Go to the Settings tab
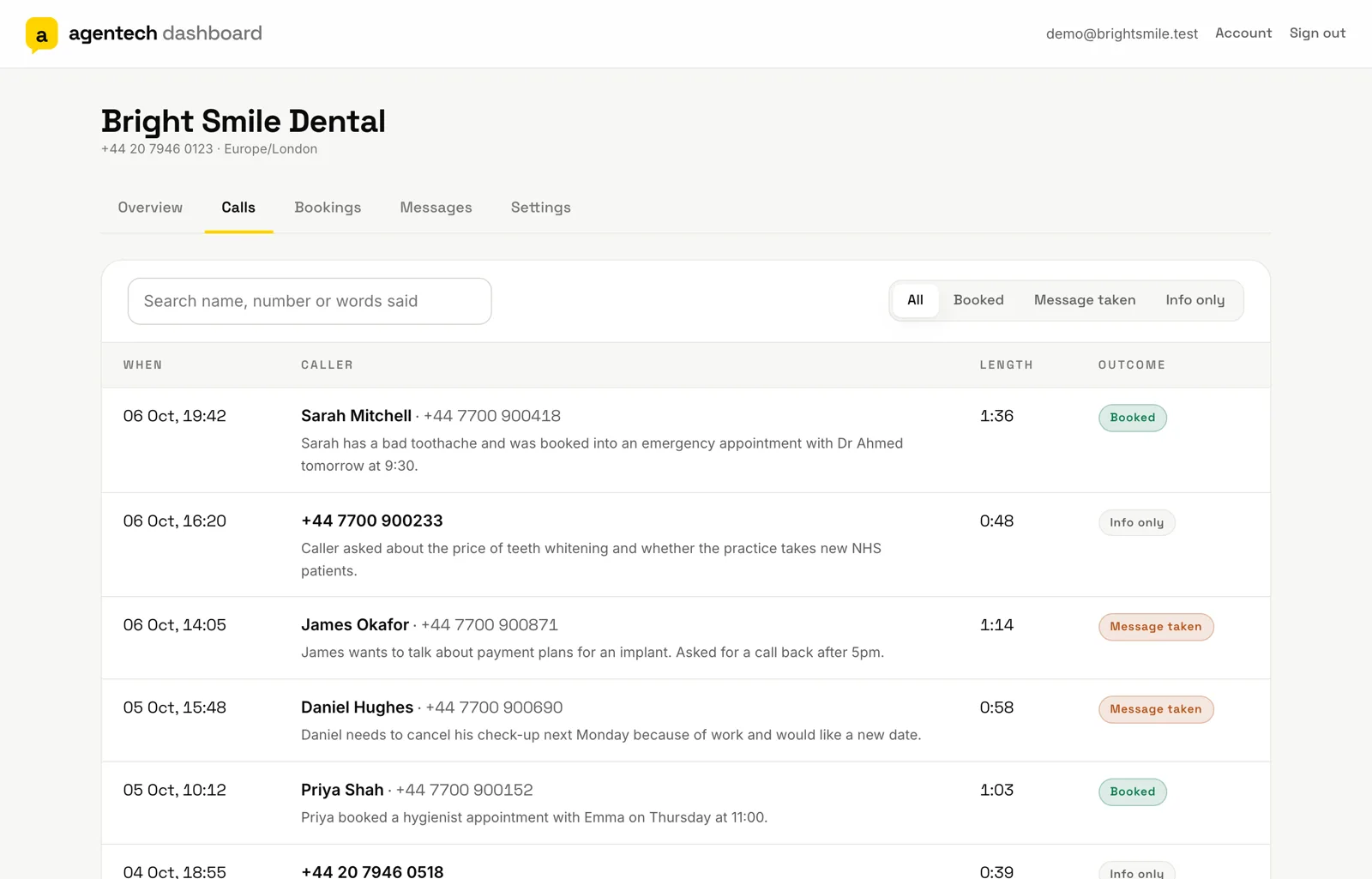This screenshot has height=879, width=1372. point(541,208)
